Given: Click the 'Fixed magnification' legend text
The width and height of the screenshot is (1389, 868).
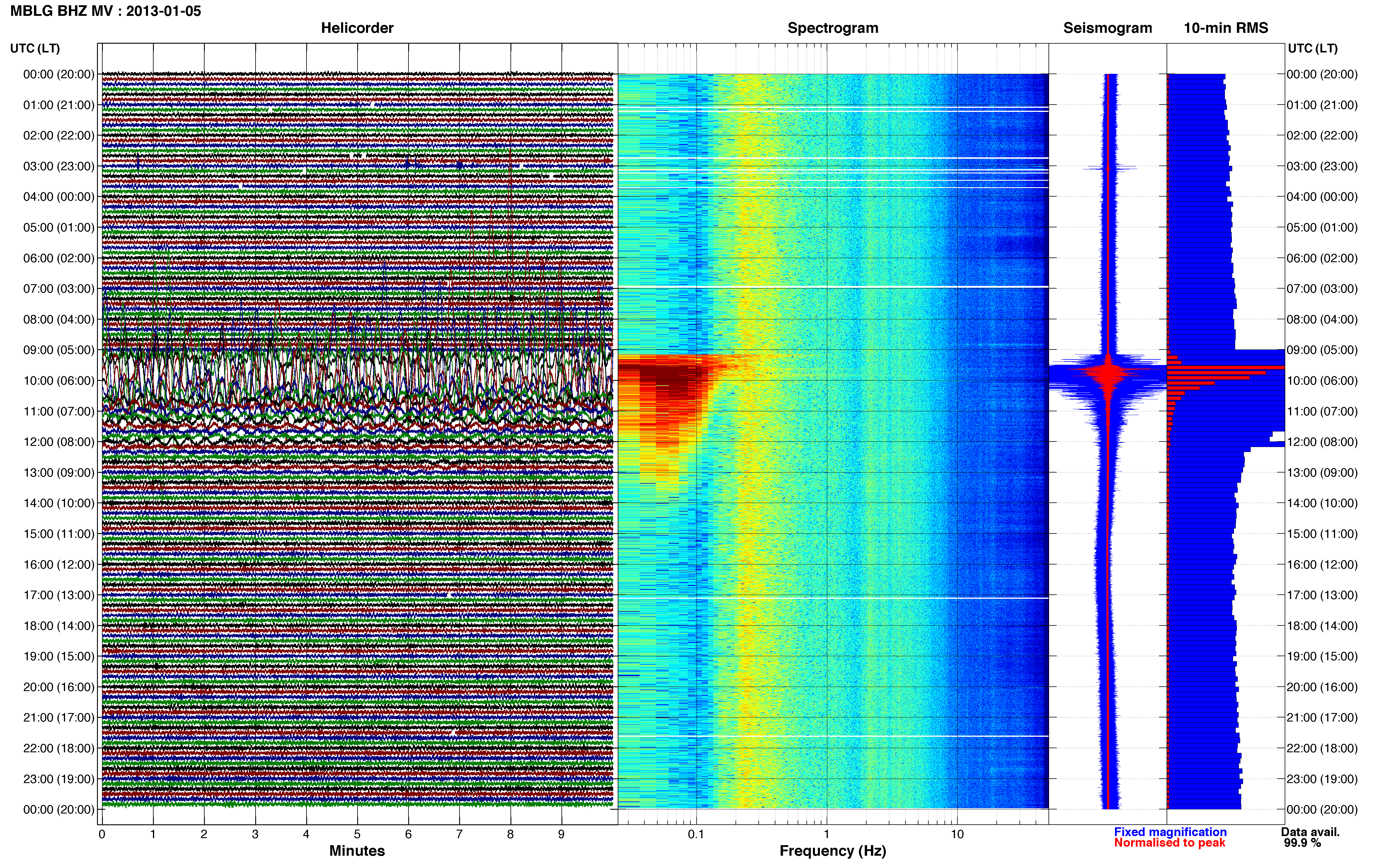Looking at the screenshot, I should pos(1170,832).
